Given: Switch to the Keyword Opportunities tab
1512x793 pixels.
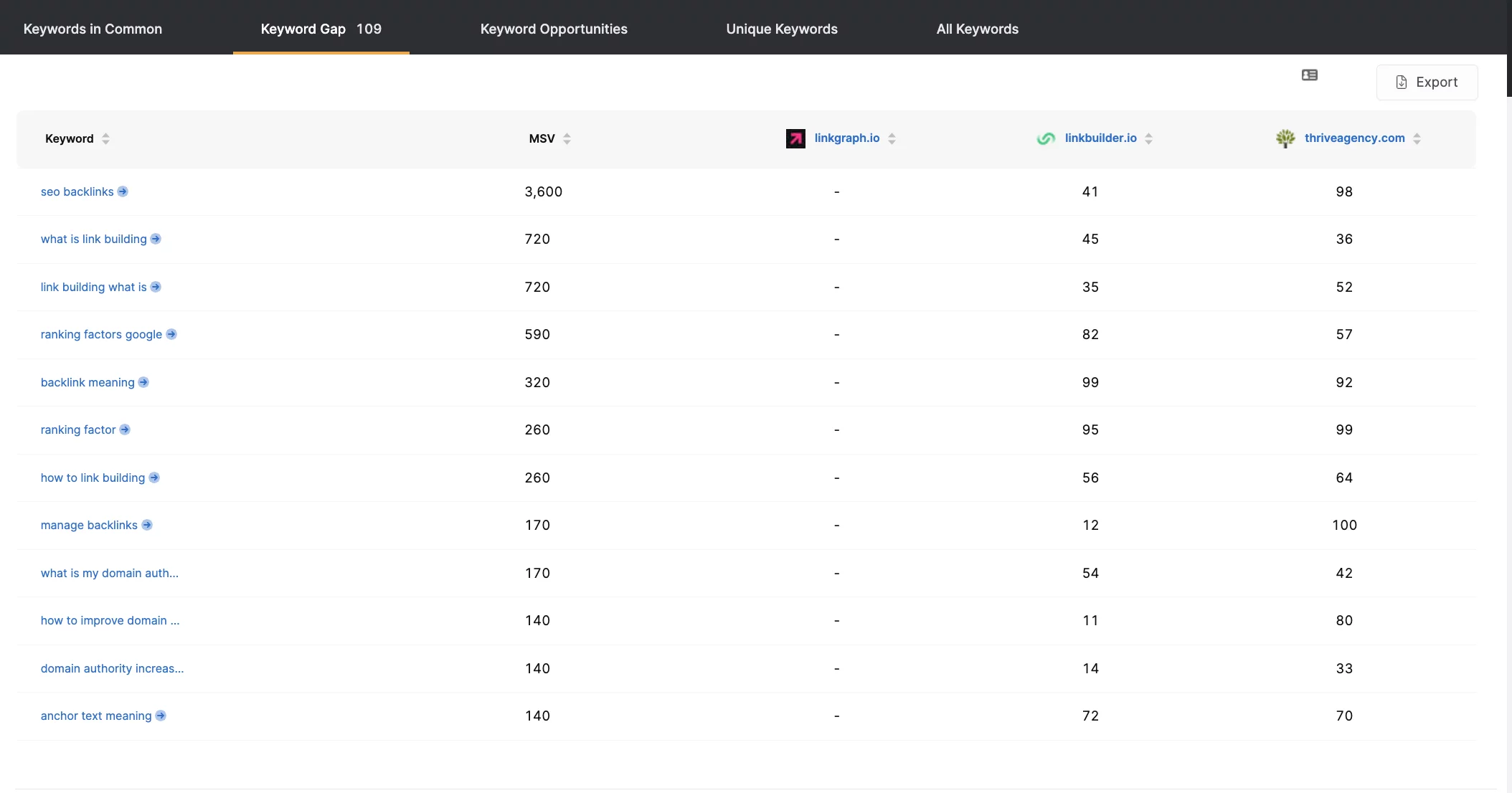Looking at the screenshot, I should click(554, 28).
